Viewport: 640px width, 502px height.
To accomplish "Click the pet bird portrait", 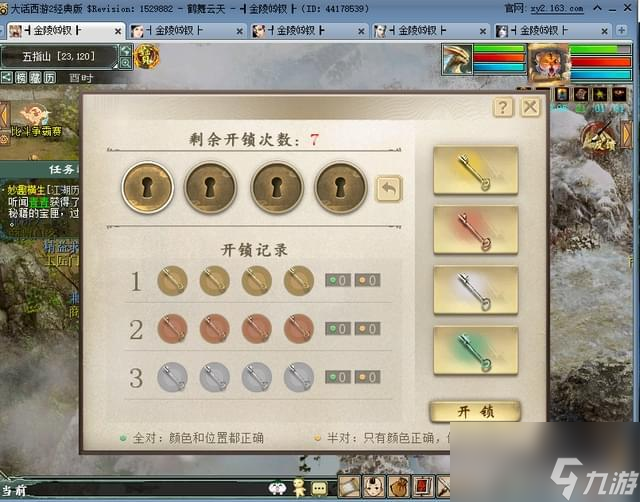I will click(457, 60).
